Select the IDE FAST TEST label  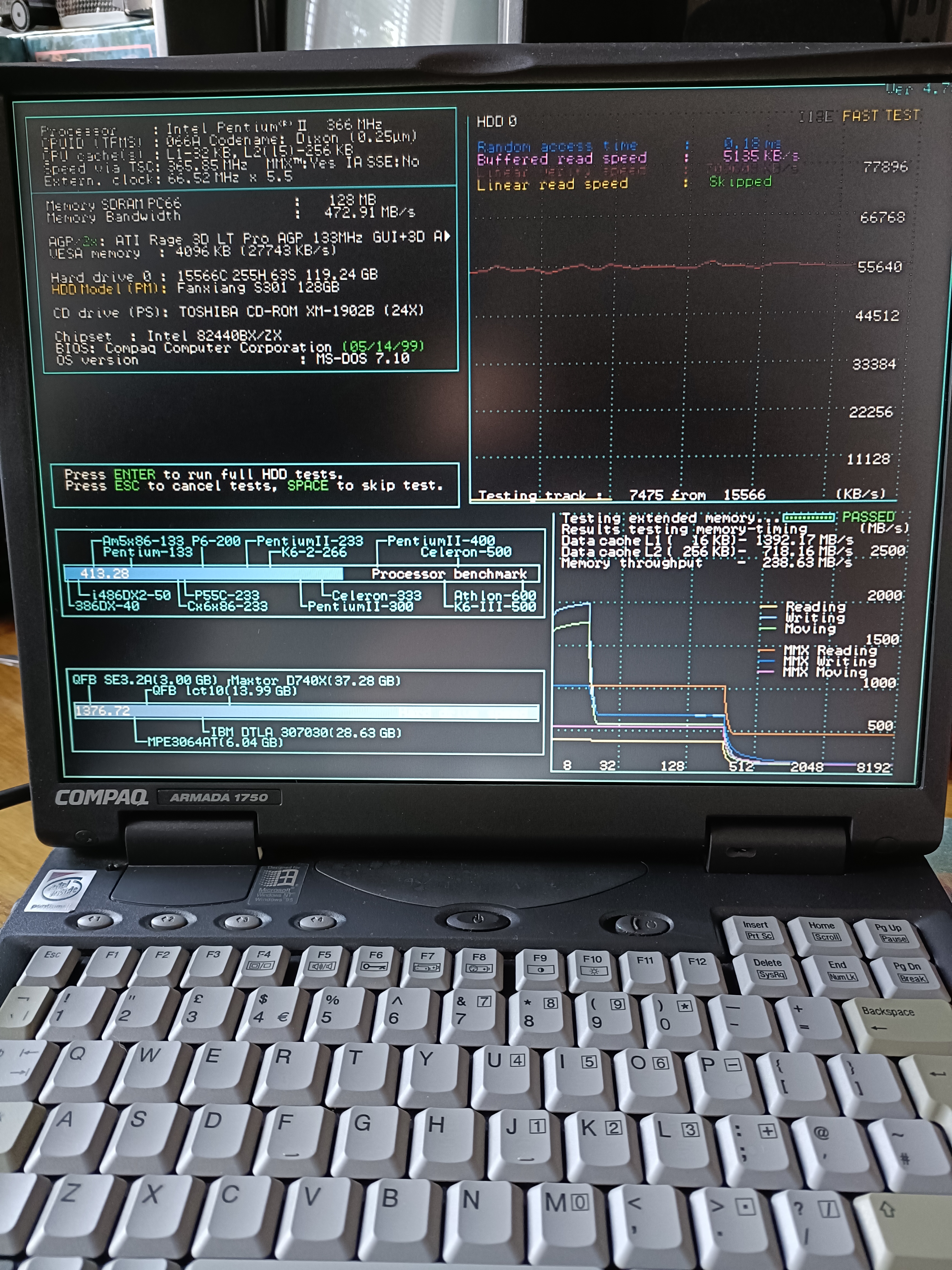859,116
